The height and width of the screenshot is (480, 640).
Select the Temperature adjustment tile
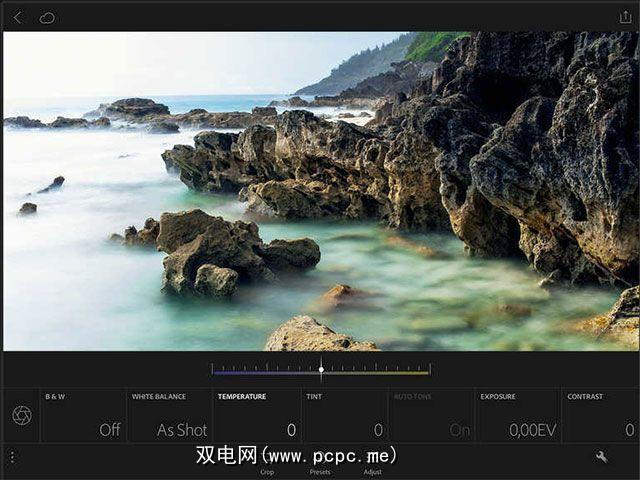(x=257, y=415)
